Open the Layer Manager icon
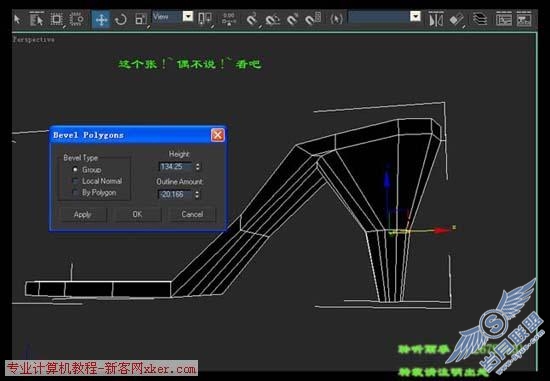Screen dimensions: 550x381 (x=480, y=19)
